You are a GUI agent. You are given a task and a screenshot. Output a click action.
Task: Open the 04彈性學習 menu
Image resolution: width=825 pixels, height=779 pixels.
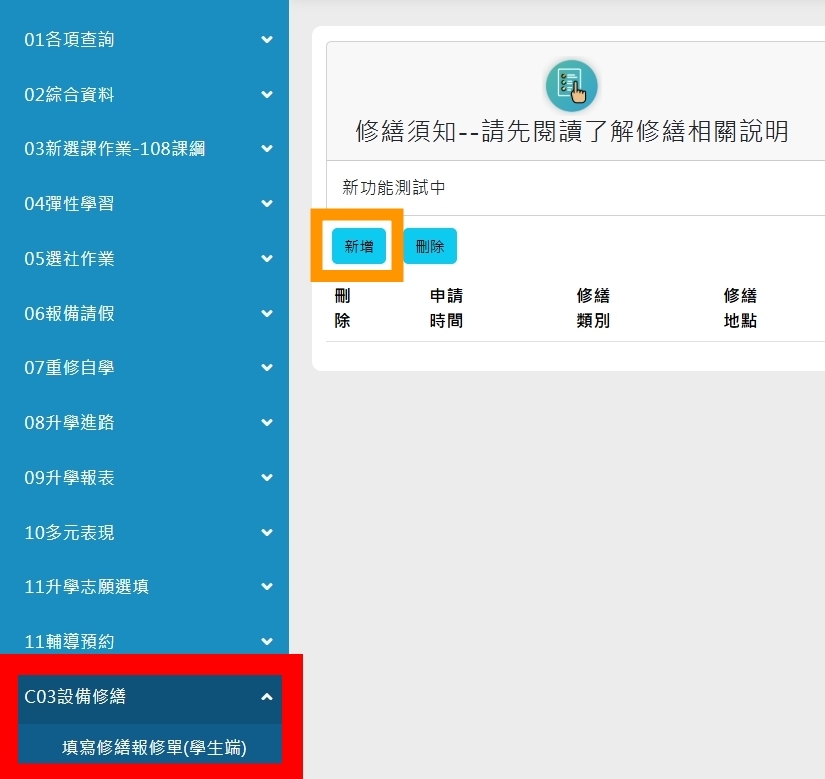pyautogui.click(x=144, y=204)
